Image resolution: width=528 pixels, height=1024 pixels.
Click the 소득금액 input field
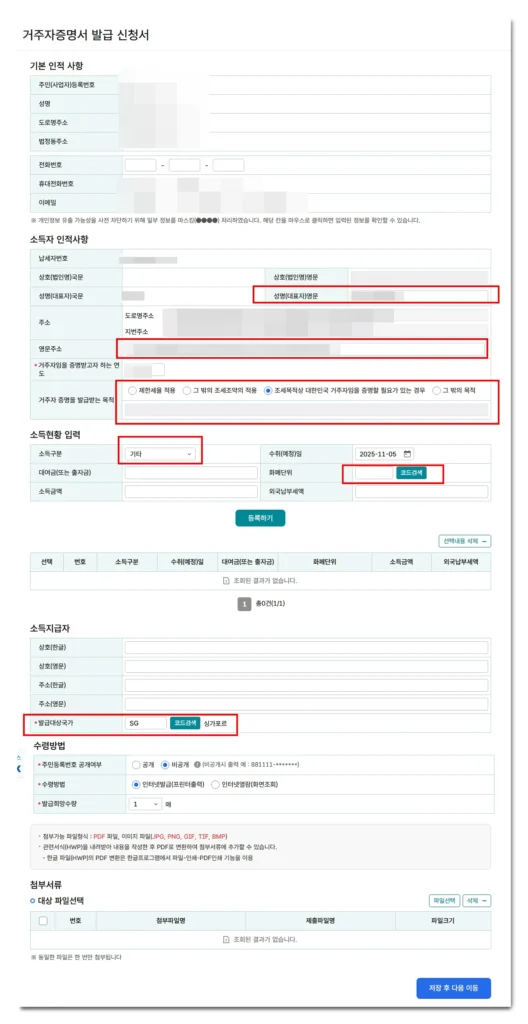191,492
